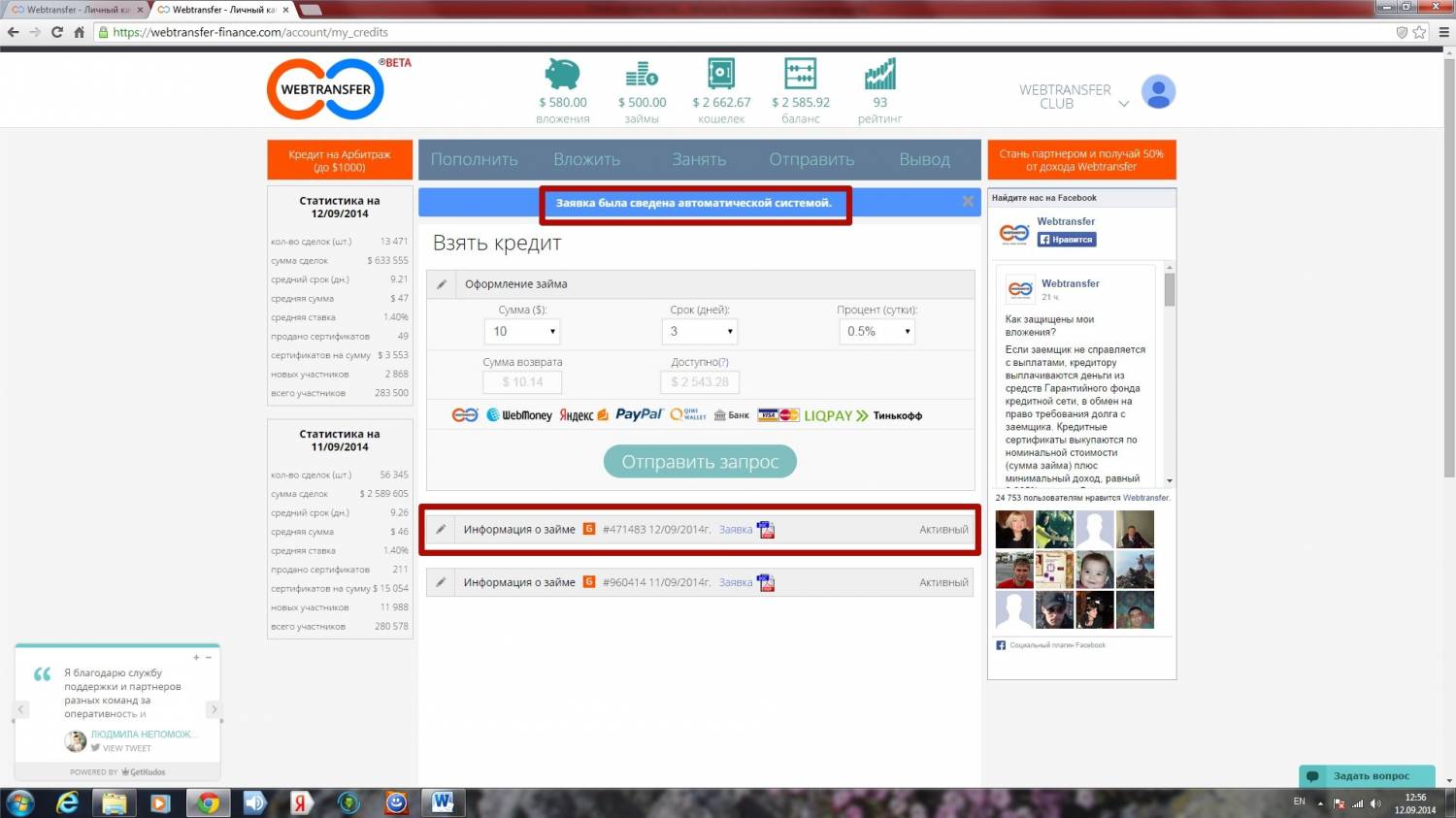Show next testimonial with right arrow
1456x818 pixels.
point(215,709)
